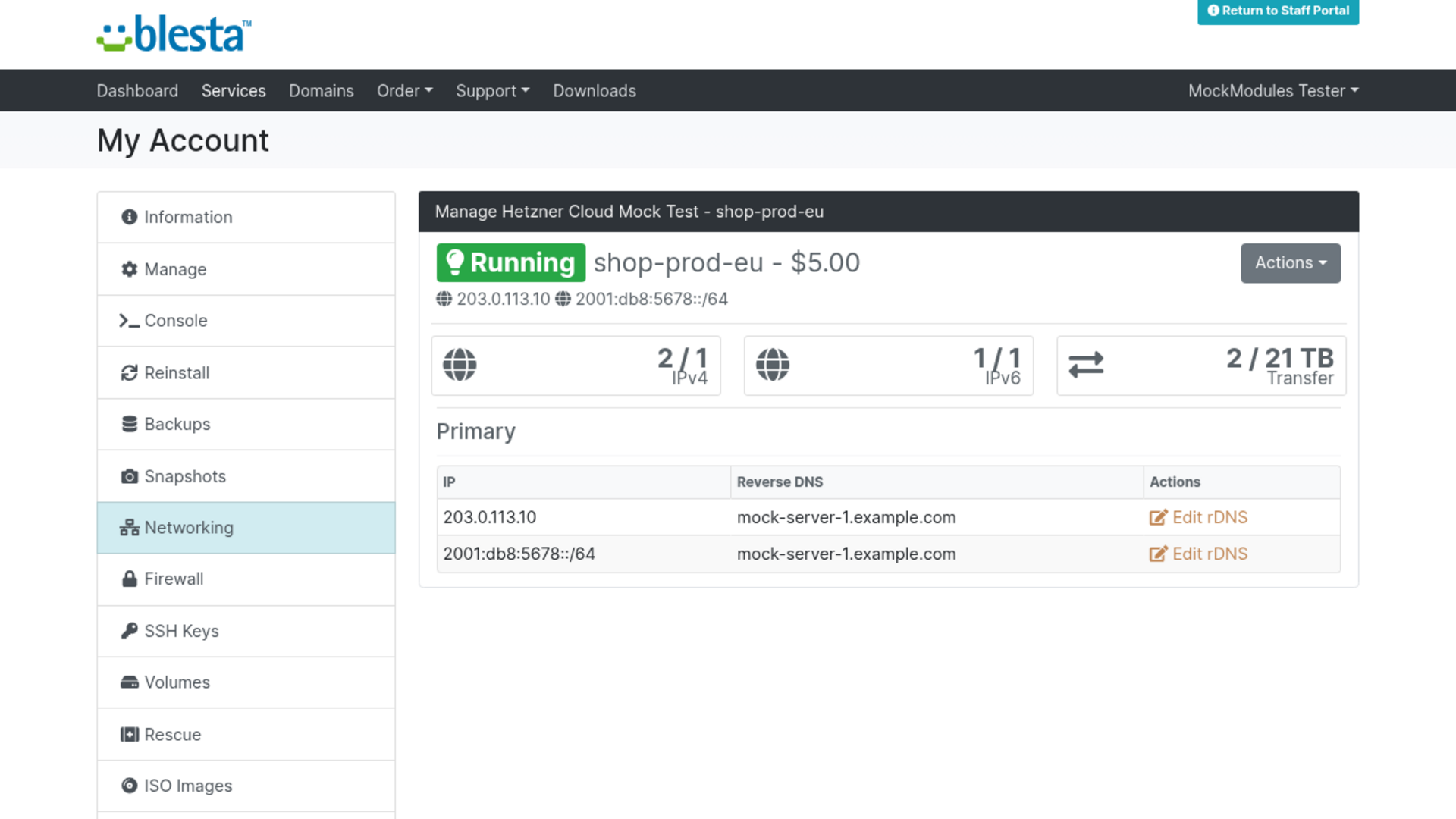Click the IPv6 1 / 1 stats card
The image size is (1456, 819).
click(888, 366)
